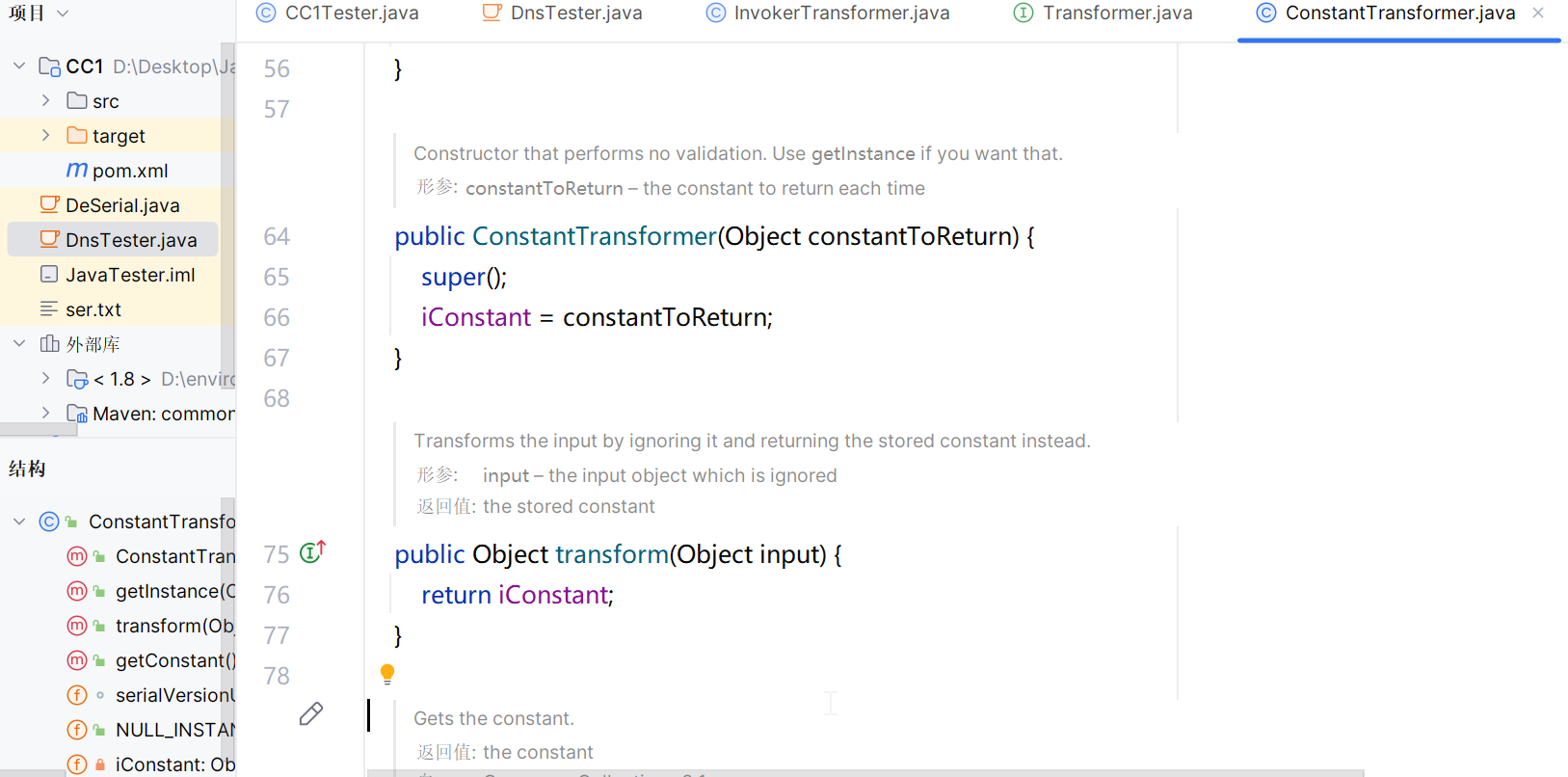1568x777 pixels.
Task: Close the ConstantTransformer.java tab
Action: click(1538, 13)
